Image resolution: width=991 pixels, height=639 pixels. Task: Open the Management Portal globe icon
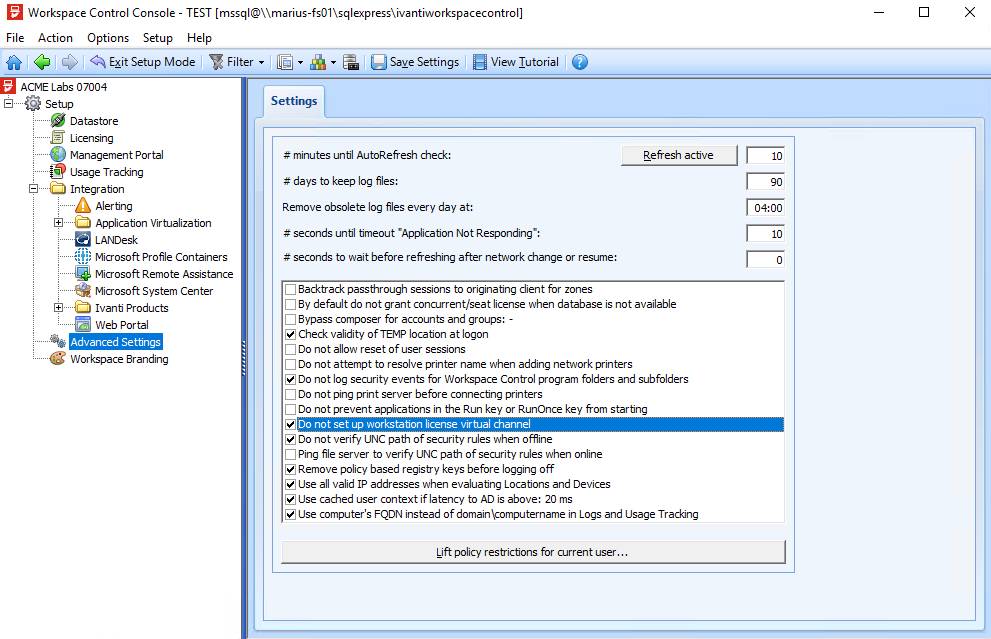point(58,154)
